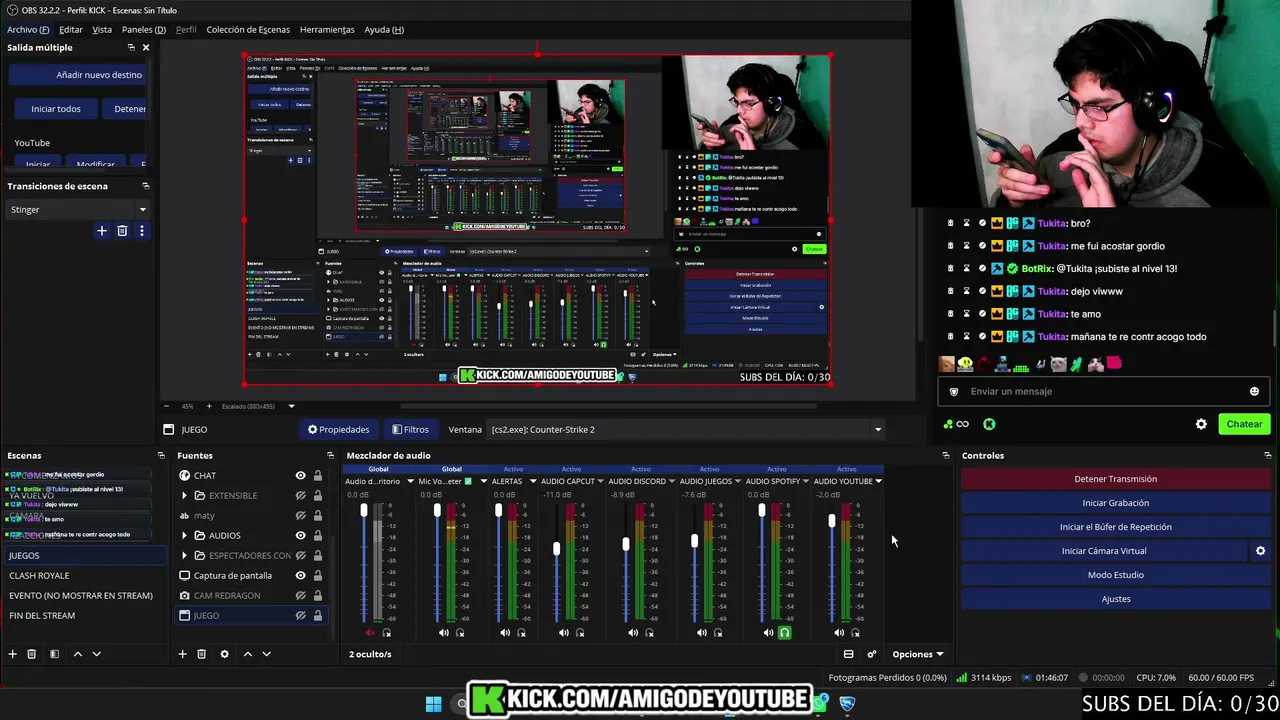Toggle lock on Captura de pantalla source
Screen dimensions: 1280x720
click(x=318, y=575)
